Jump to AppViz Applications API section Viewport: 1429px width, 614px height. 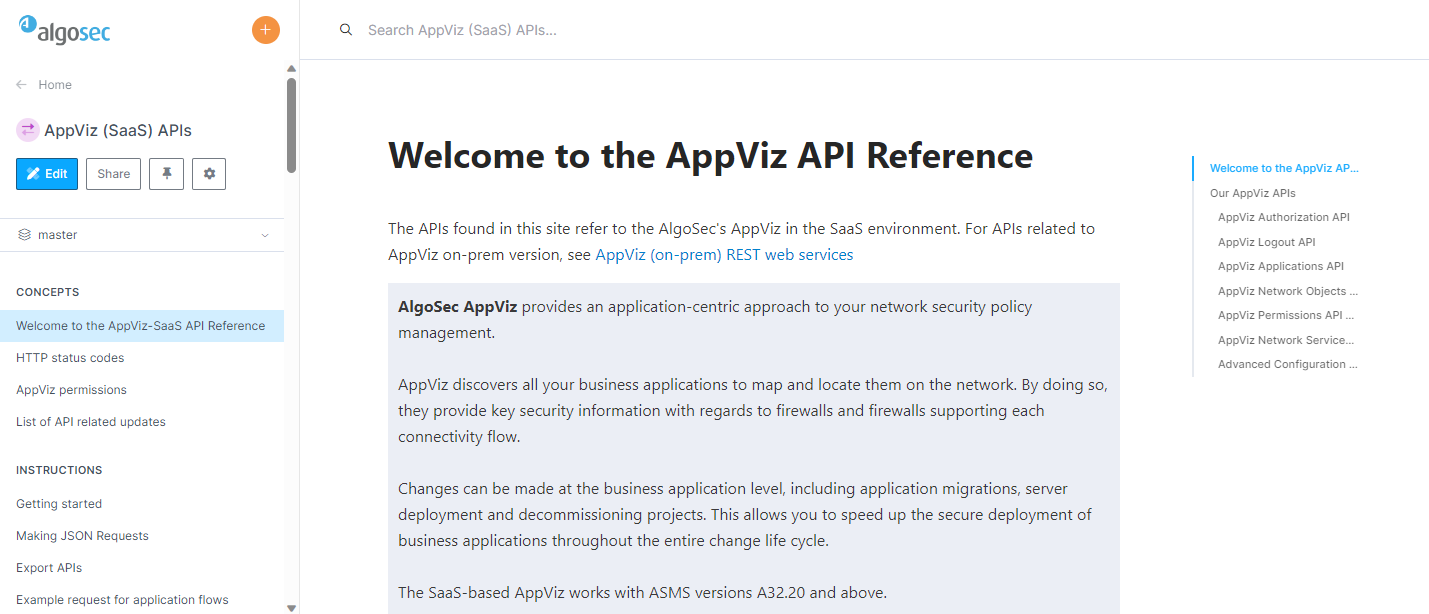coord(1280,266)
